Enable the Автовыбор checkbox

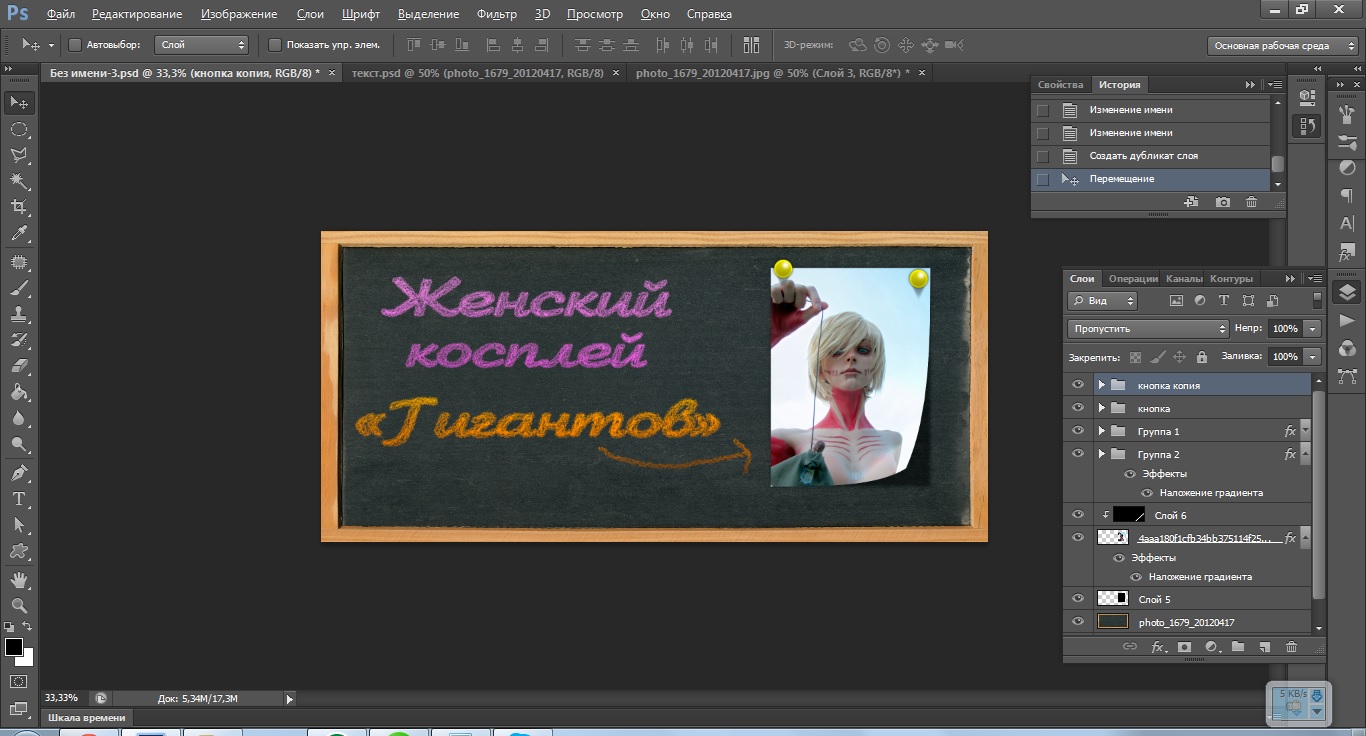pos(75,45)
